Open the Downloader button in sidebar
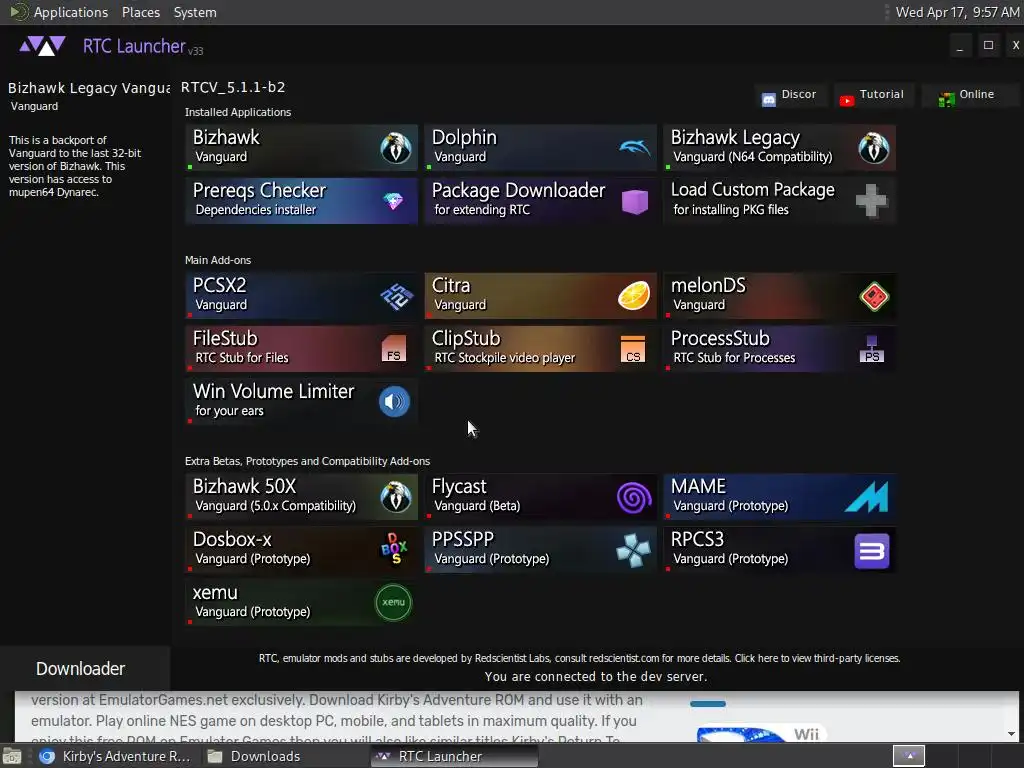 85,668
